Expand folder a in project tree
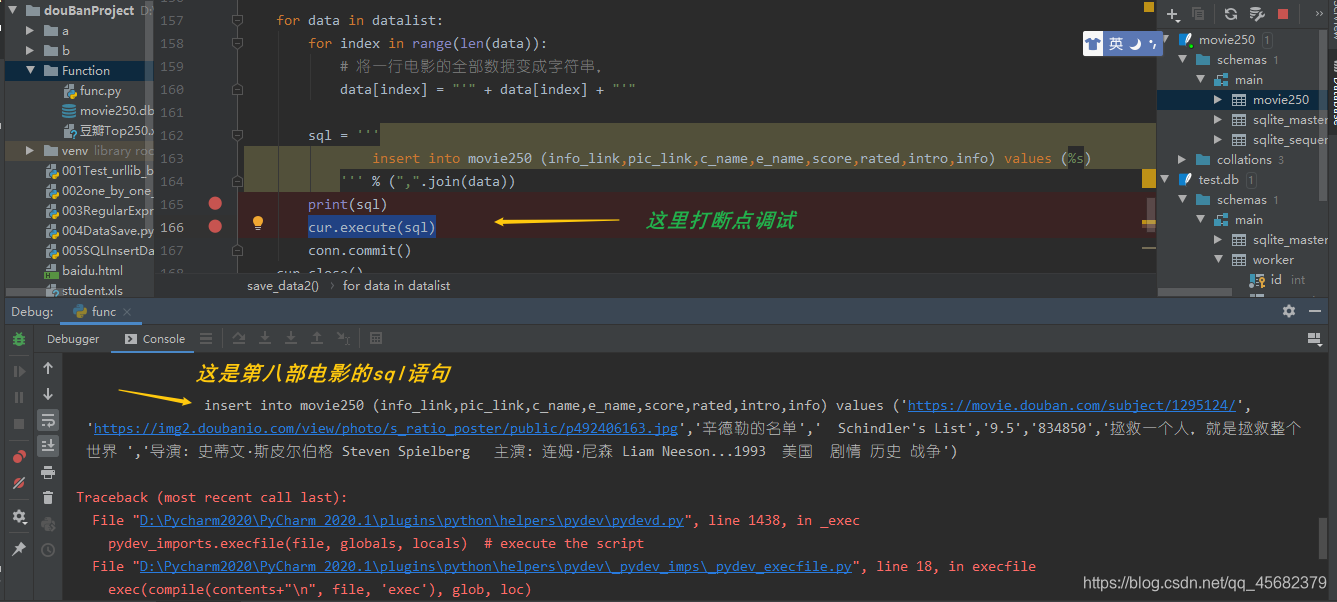The height and width of the screenshot is (602, 1337). [x=30, y=31]
